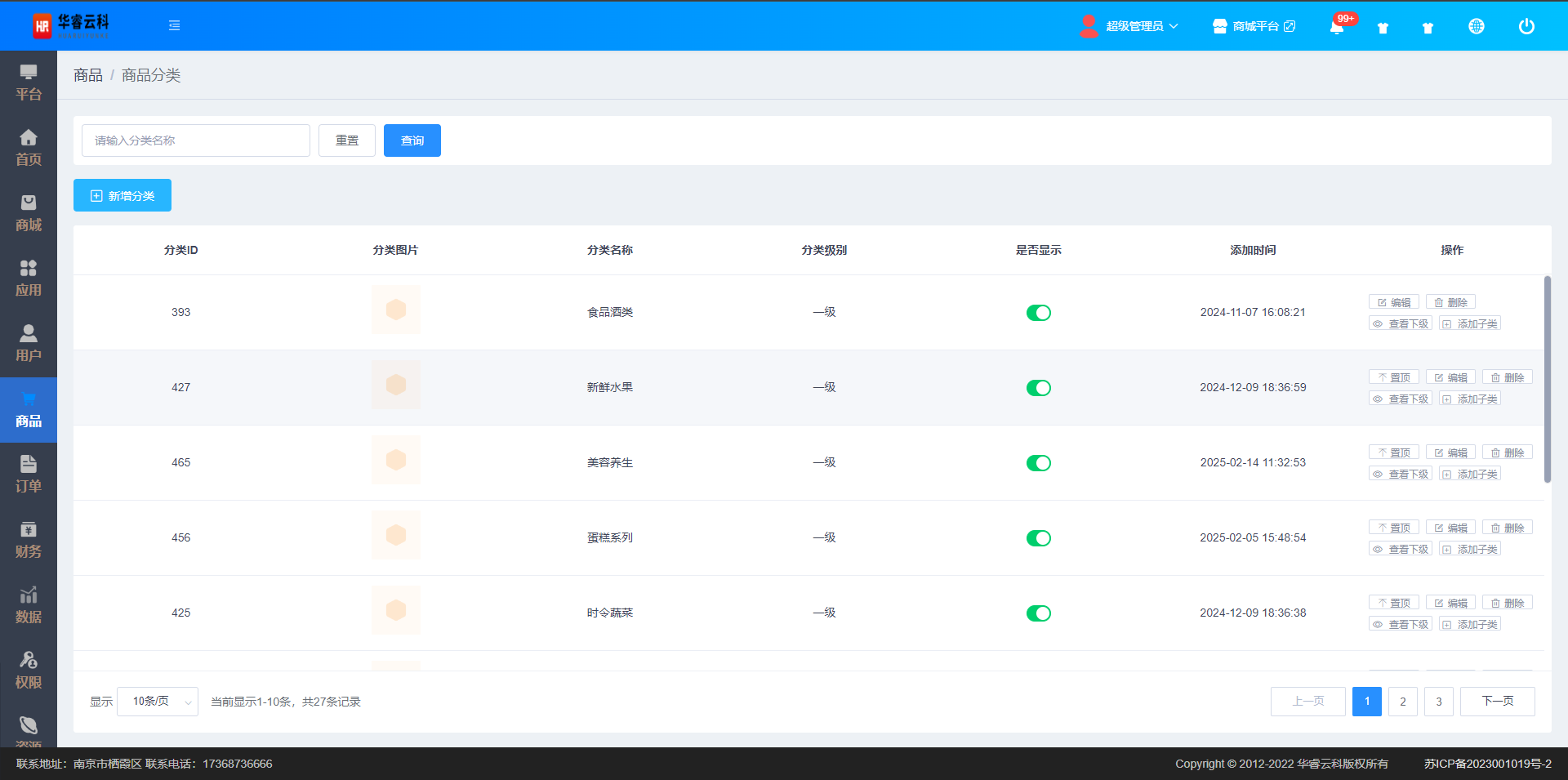The height and width of the screenshot is (780, 1568).
Task: Disable display switch for 新鲜水果
Action: (1038, 388)
